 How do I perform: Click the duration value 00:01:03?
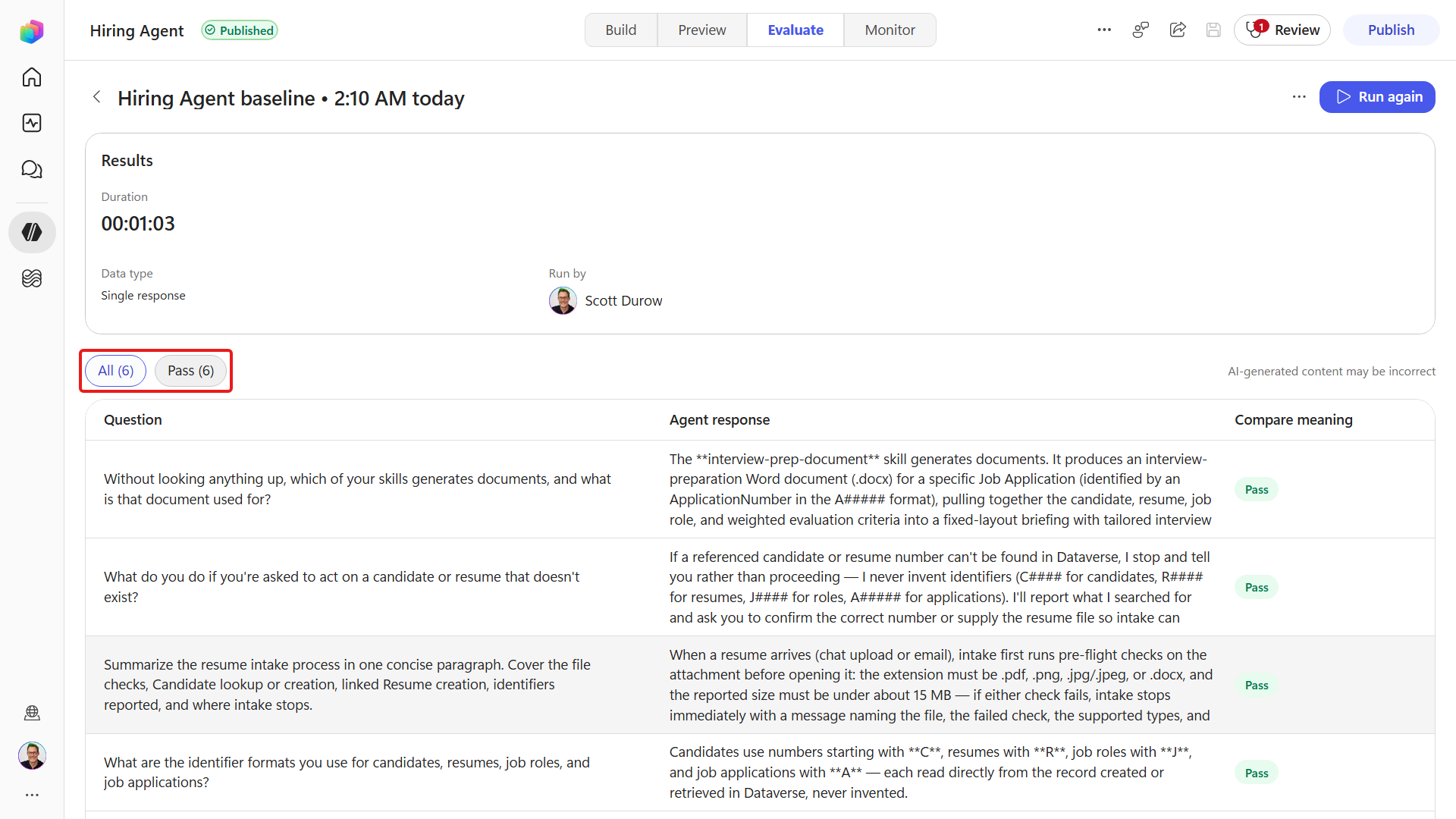(138, 224)
